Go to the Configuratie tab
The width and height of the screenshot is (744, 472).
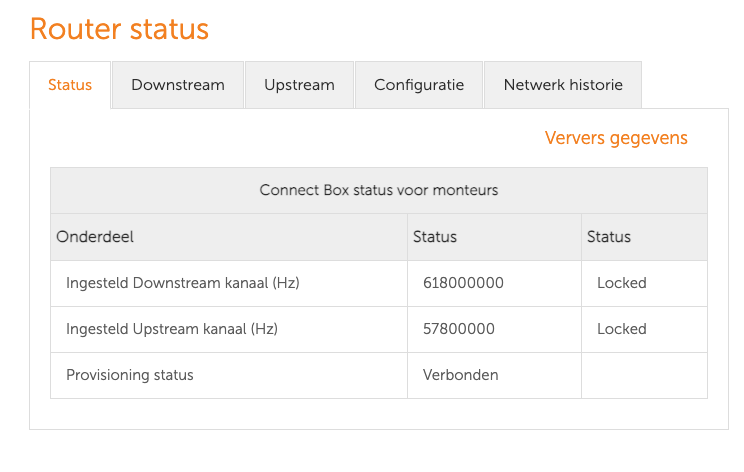[x=419, y=85]
